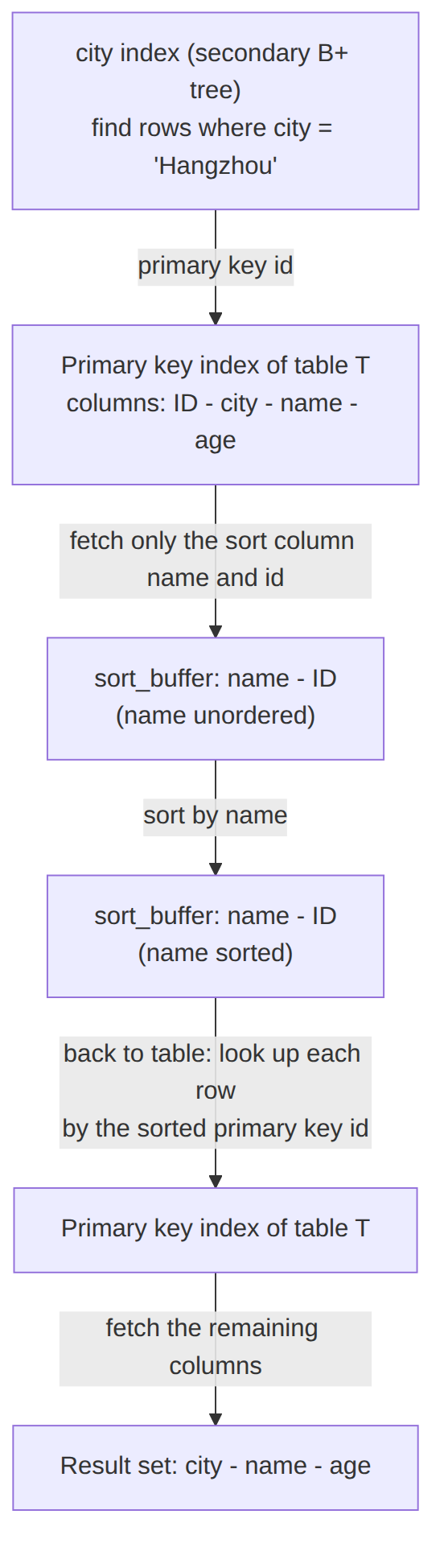Select the 'back to table' edge label

(216, 1091)
